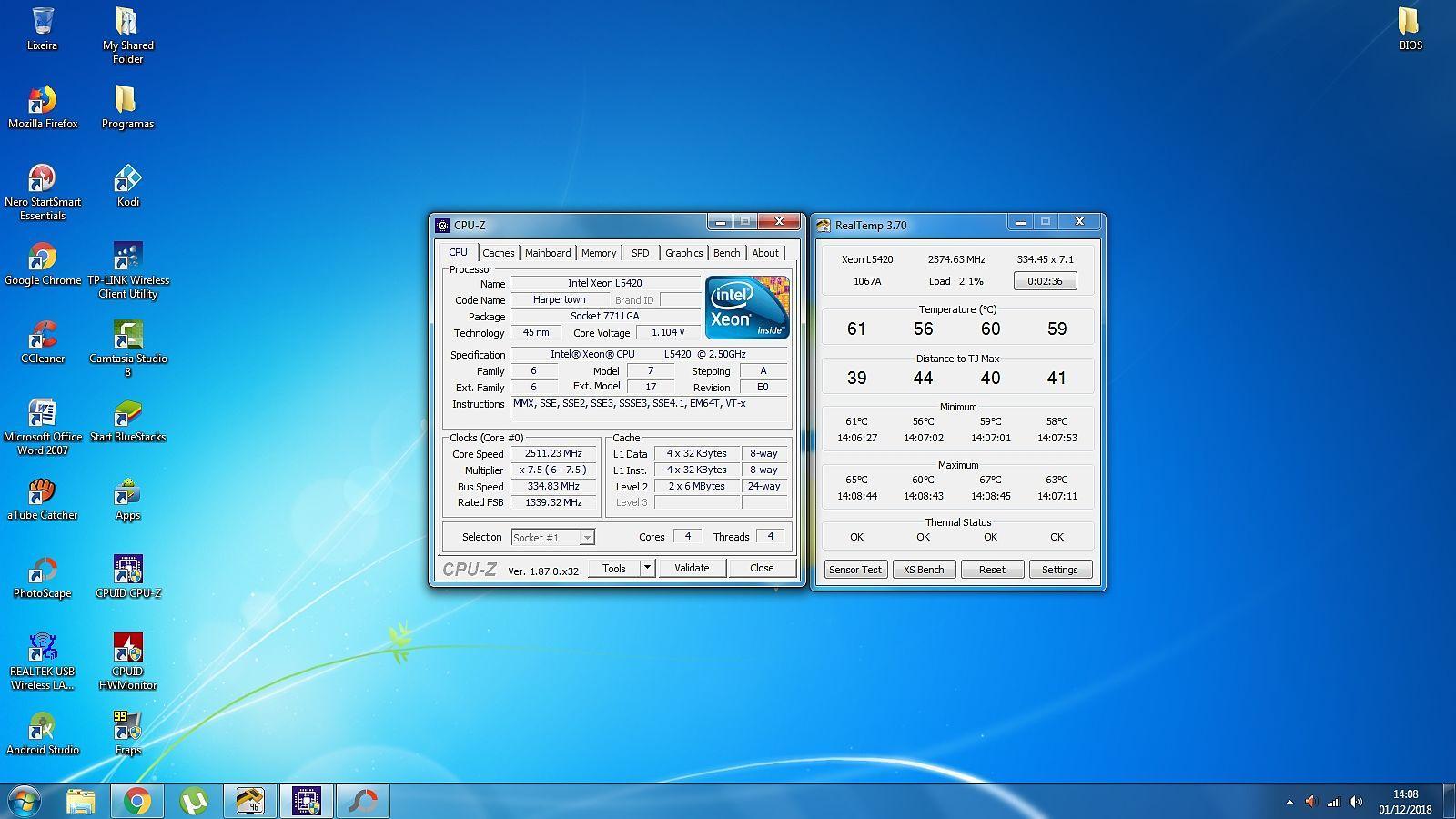Open the Tools dropdown arrow
1456x819 pixels.
click(x=647, y=568)
